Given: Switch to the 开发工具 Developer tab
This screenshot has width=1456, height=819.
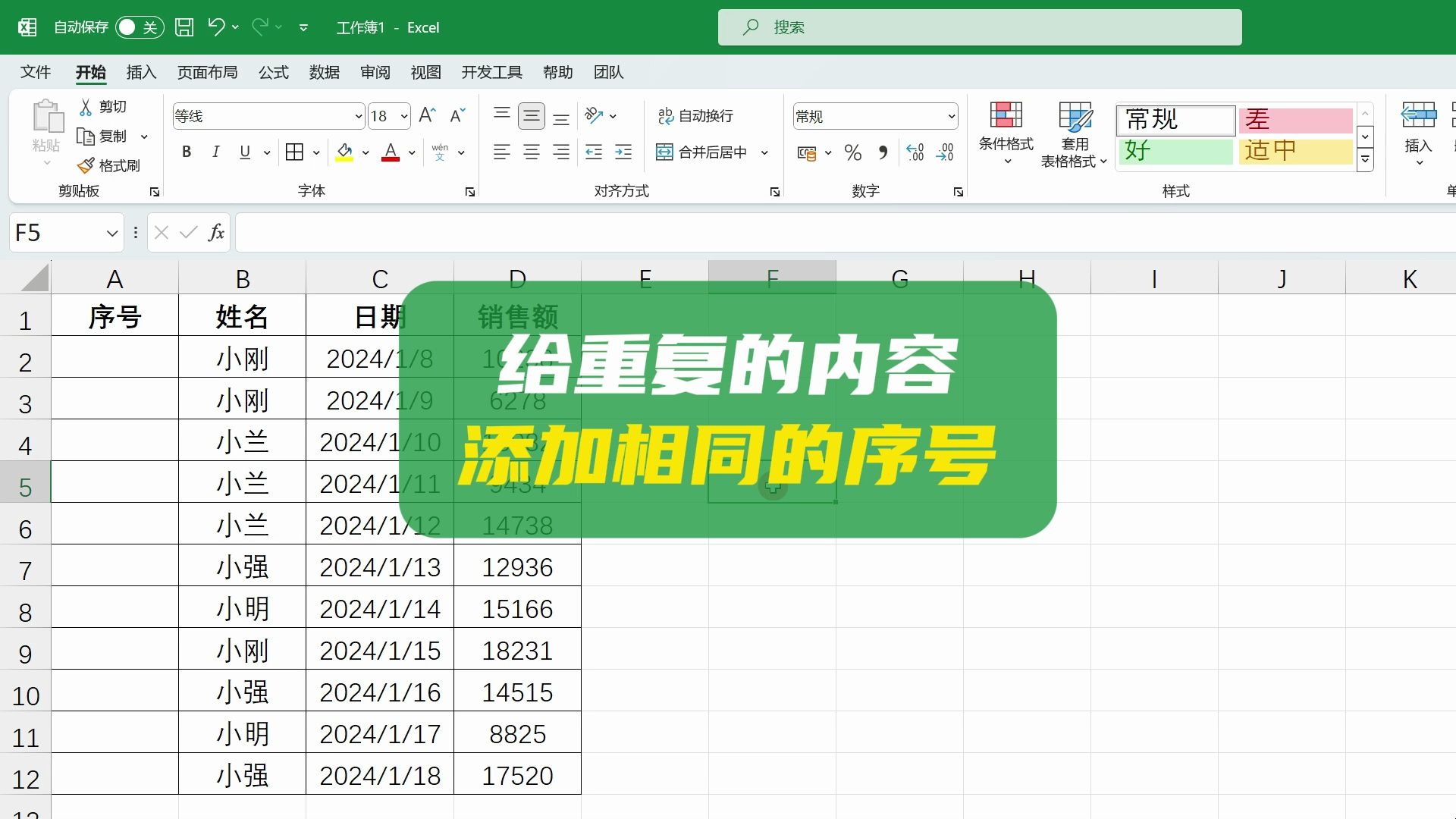Looking at the screenshot, I should click(492, 72).
